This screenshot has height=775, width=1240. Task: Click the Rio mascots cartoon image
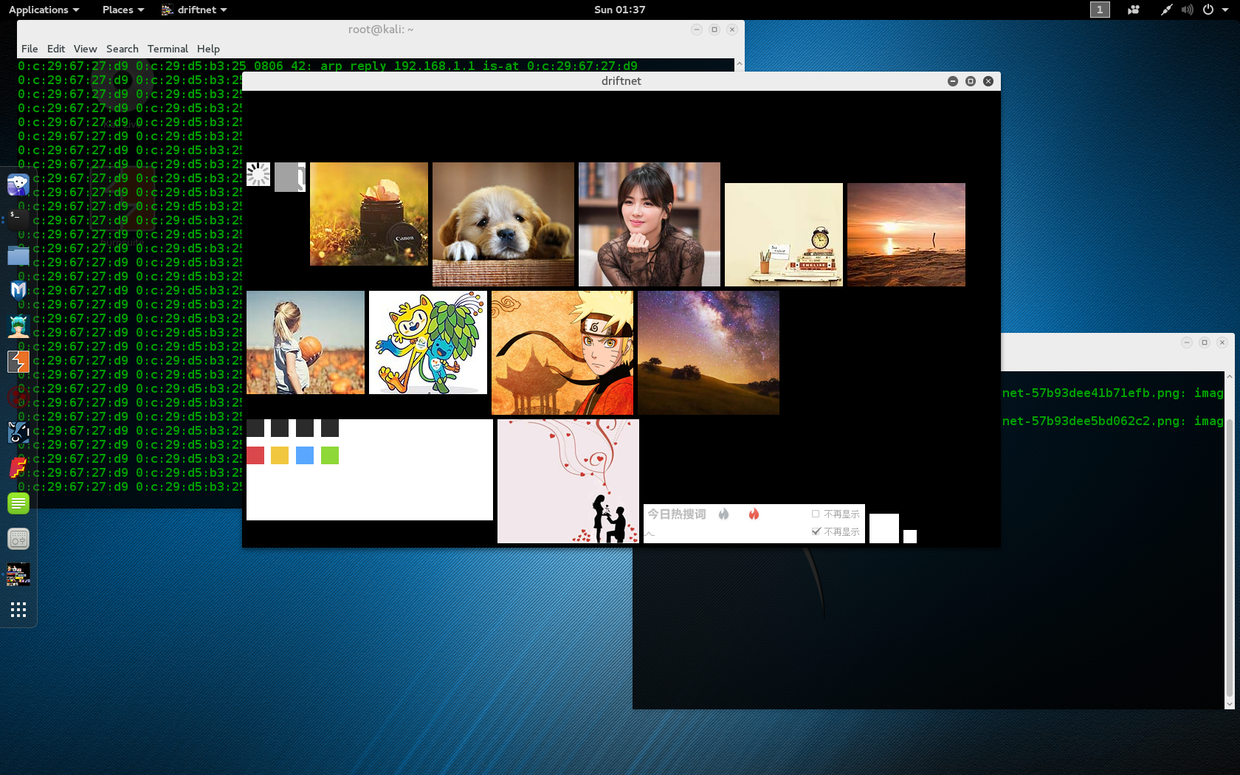pyautogui.click(x=428, y=342)
